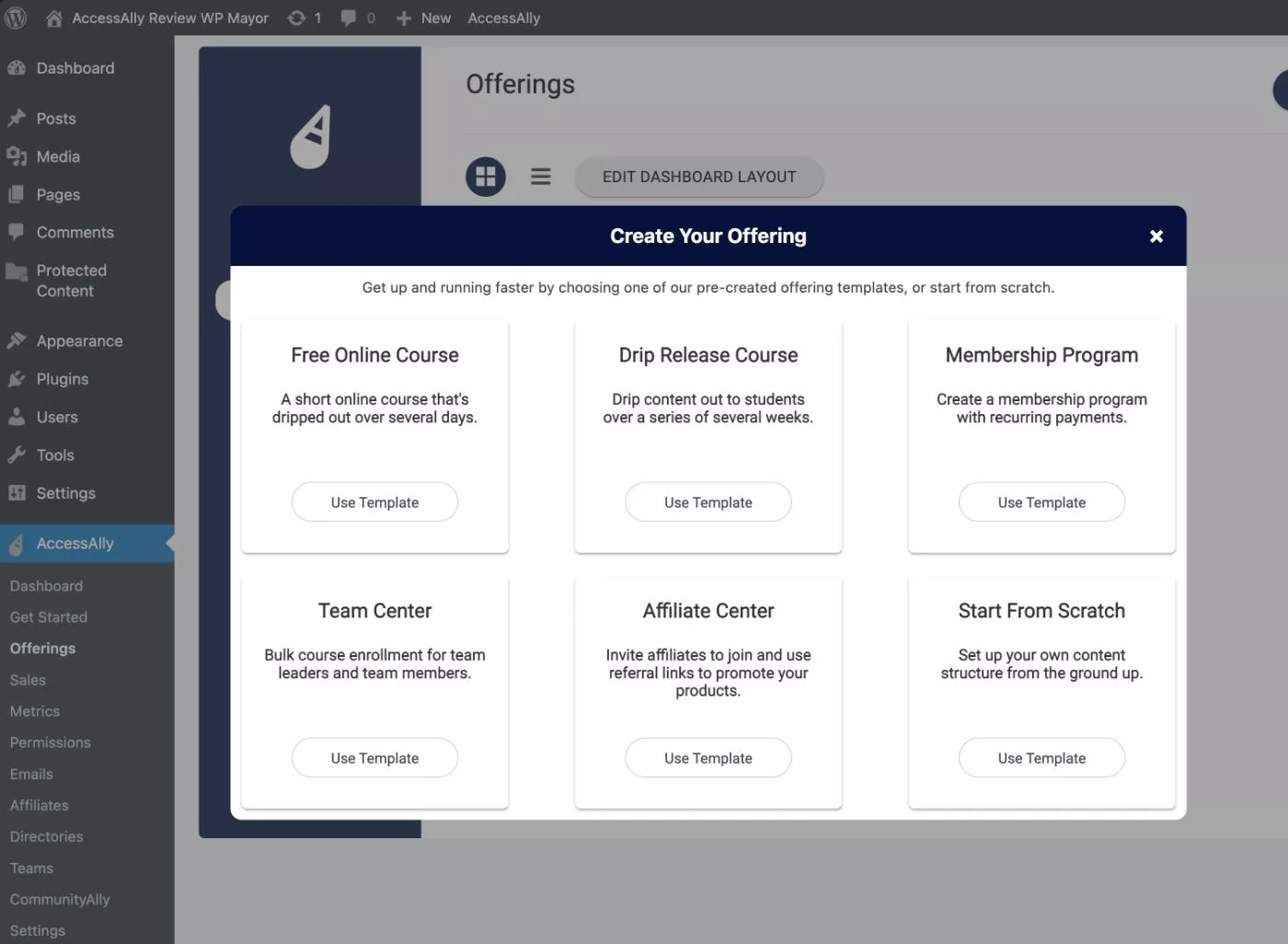
Task: Switch to grid view layout
Action: coord(486,176)
